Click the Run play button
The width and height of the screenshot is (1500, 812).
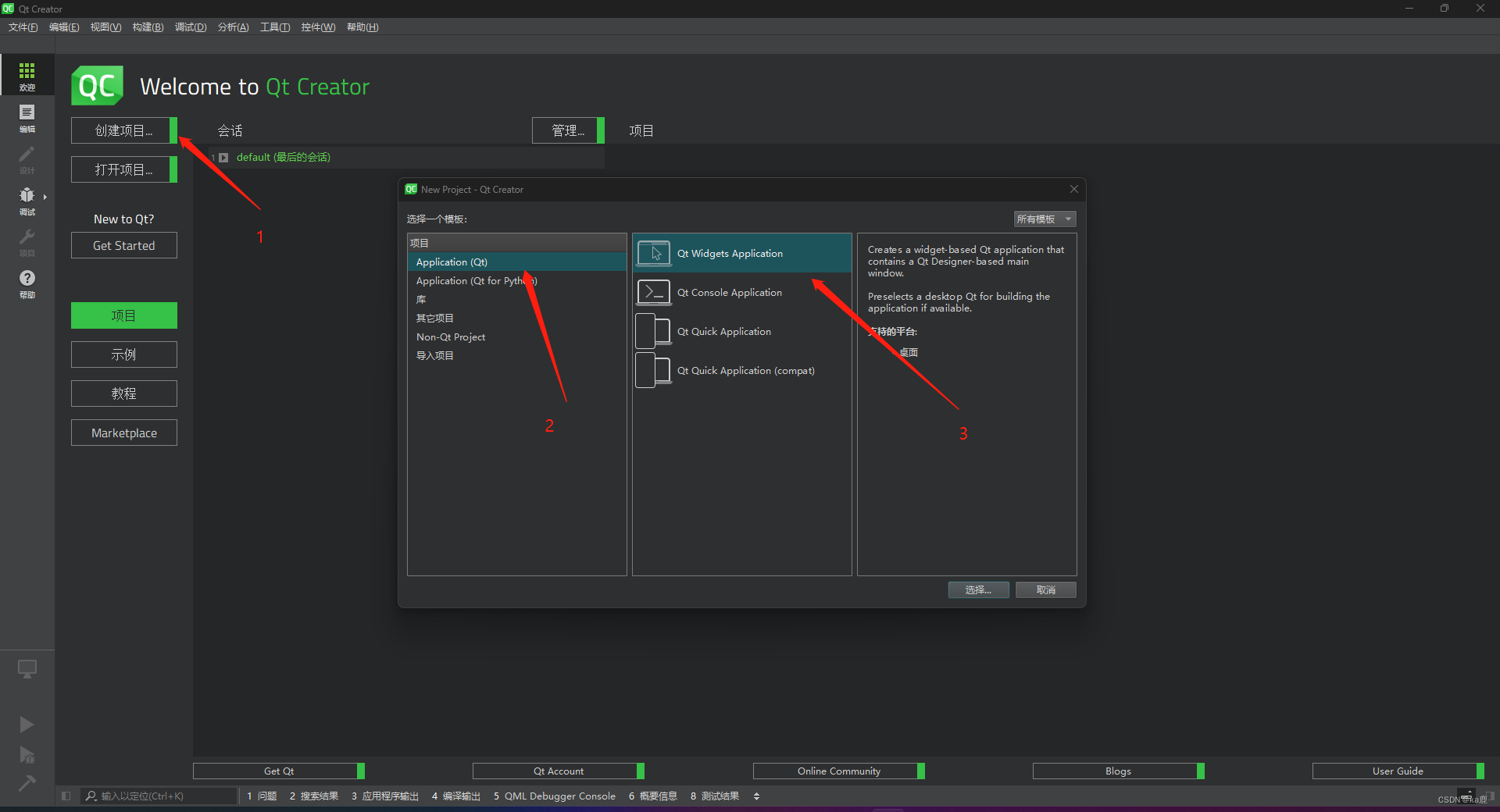tap(27, 725)
